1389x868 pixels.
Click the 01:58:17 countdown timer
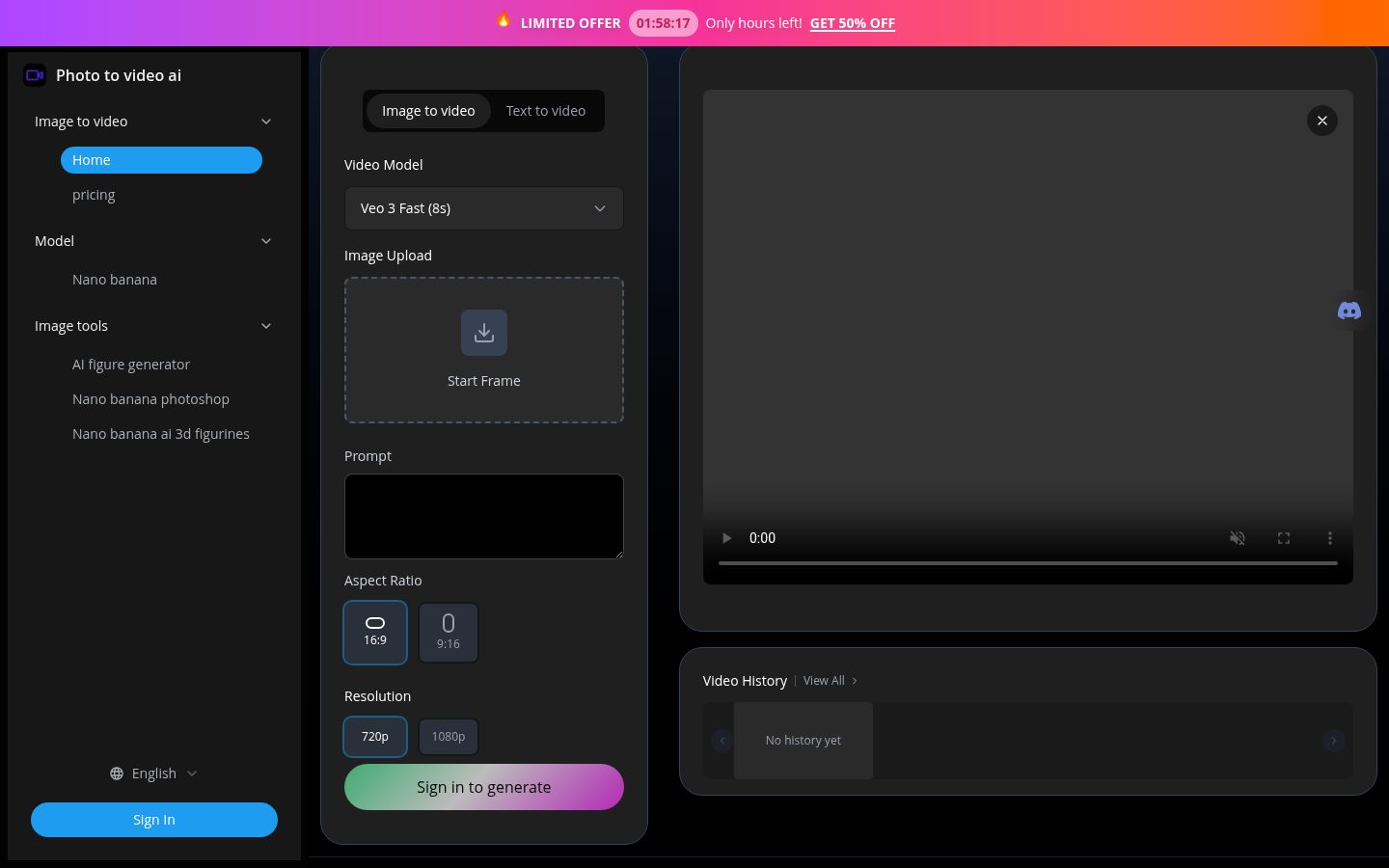[664, 23]
